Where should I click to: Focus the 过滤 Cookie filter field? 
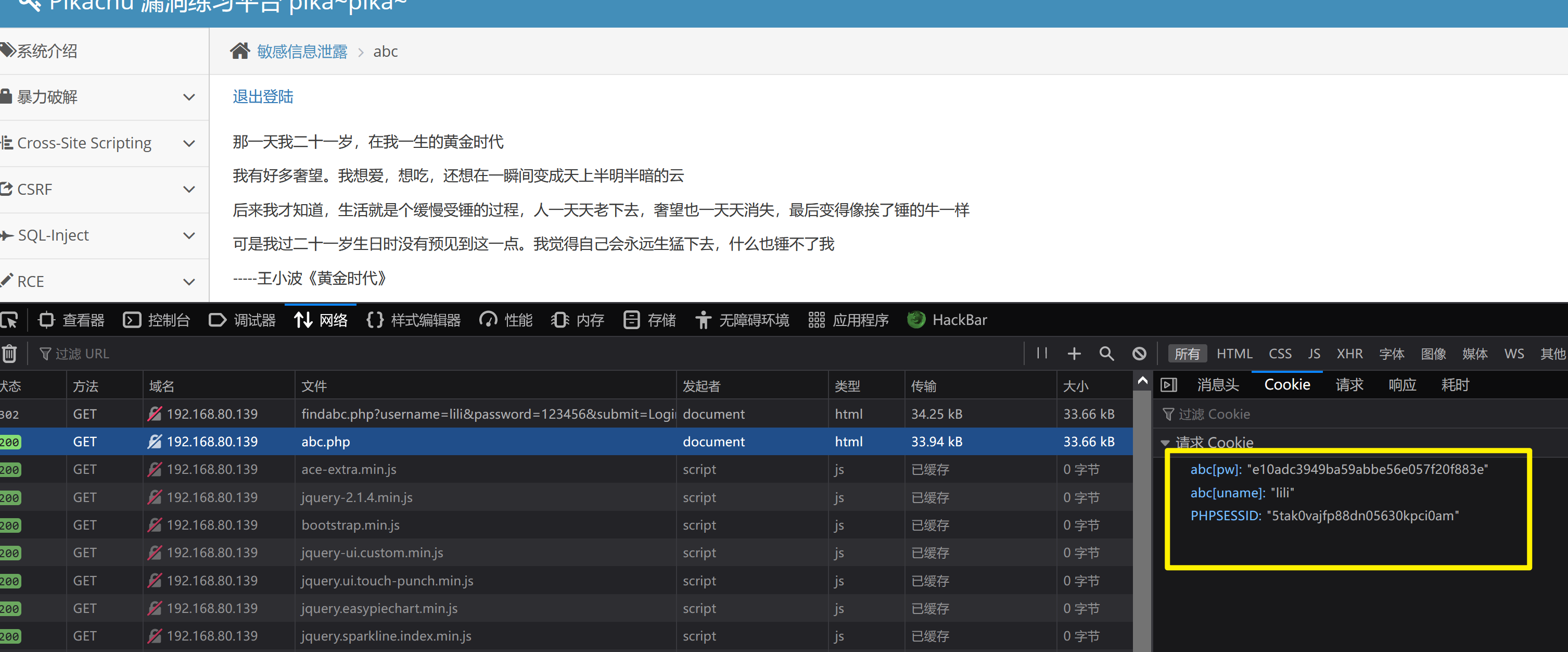pyautogui.click(x=1361, y=415)
